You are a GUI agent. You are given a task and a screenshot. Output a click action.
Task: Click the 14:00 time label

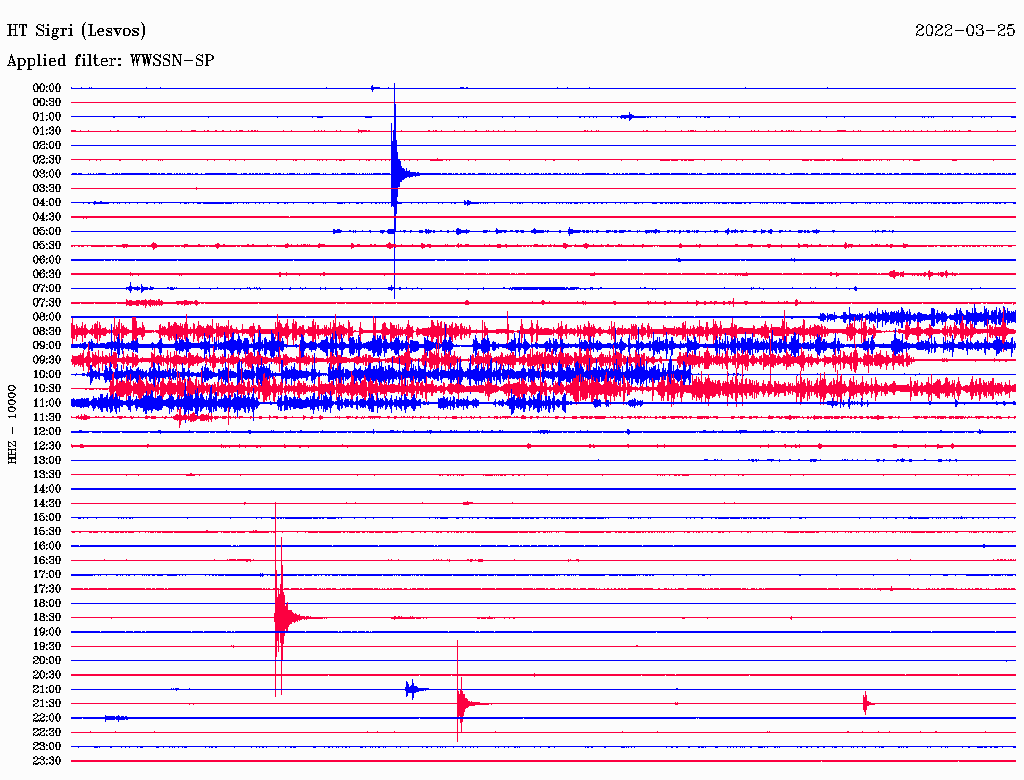pos(47,489)
